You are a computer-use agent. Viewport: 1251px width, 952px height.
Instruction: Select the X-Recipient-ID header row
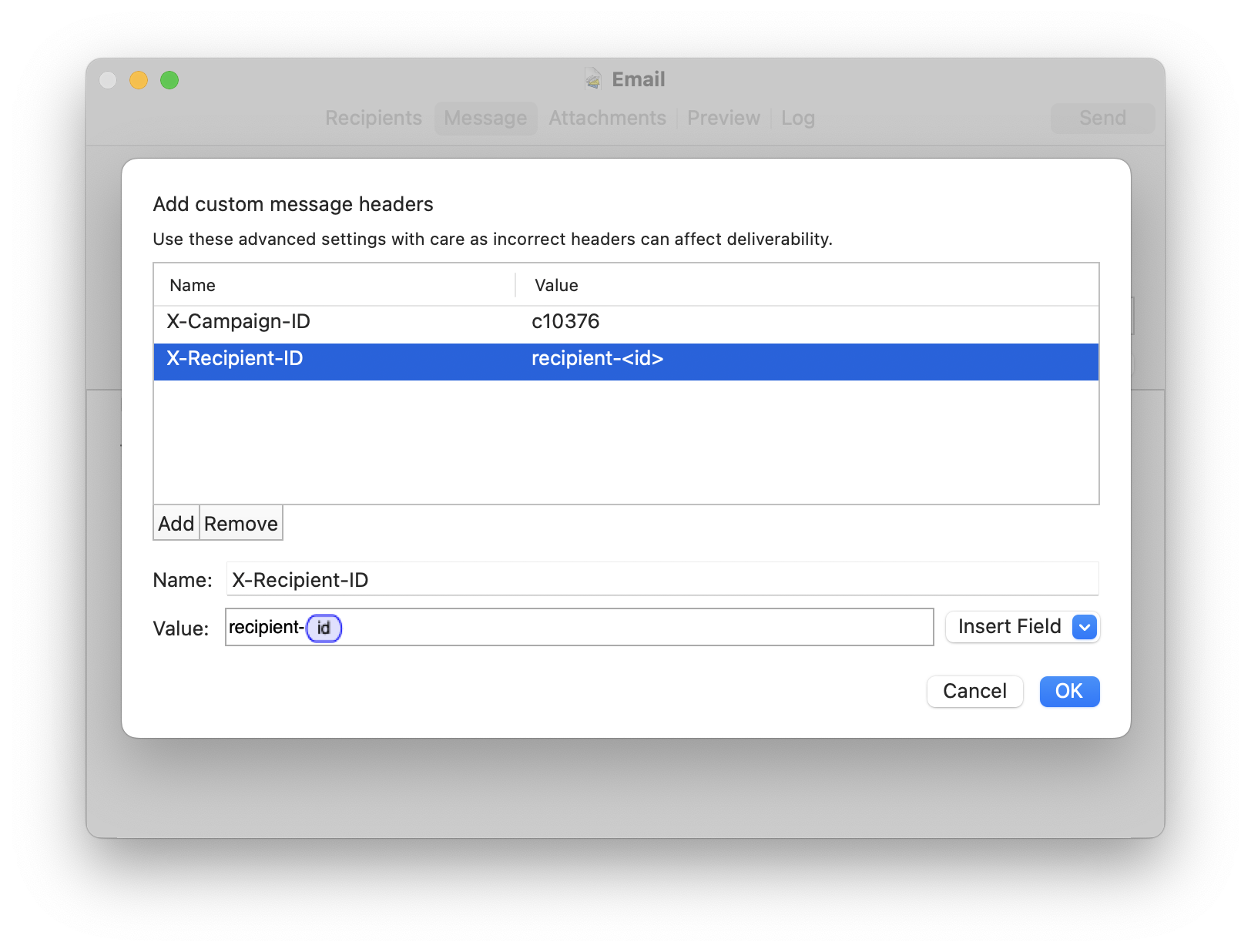pyautogui.click(x=625, y=361)
